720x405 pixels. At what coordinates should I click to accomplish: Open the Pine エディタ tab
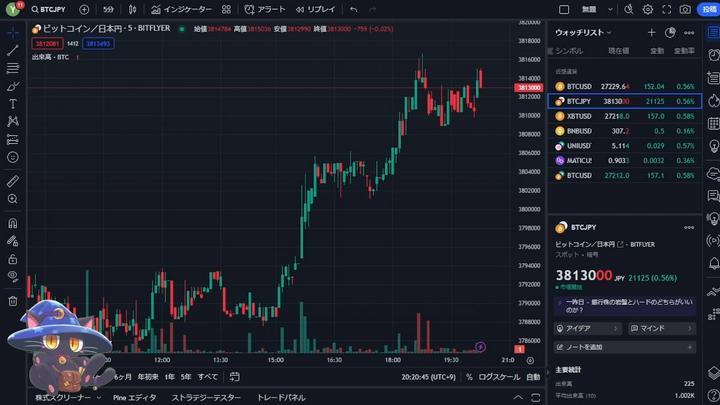(x=134, y=397)
